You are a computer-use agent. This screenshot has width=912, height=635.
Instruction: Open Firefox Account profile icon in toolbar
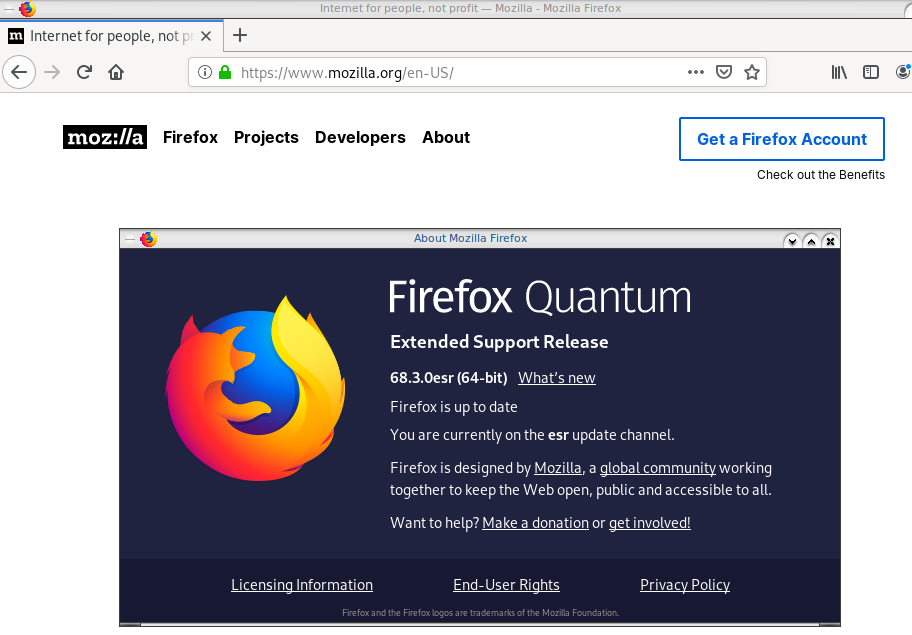(903, 71)
